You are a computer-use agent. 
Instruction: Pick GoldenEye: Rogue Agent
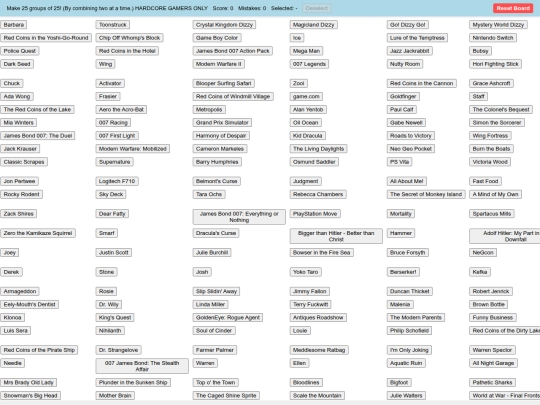click(228, 318)
